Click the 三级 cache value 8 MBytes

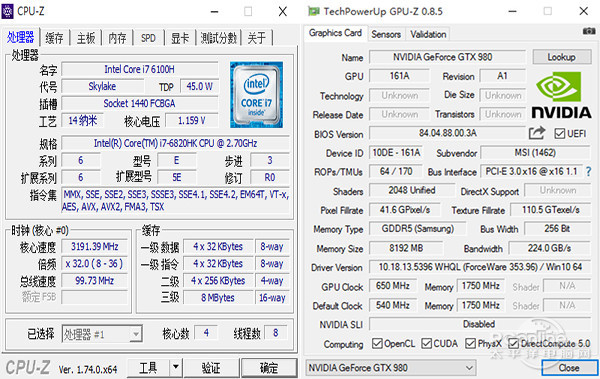(218, 298)
